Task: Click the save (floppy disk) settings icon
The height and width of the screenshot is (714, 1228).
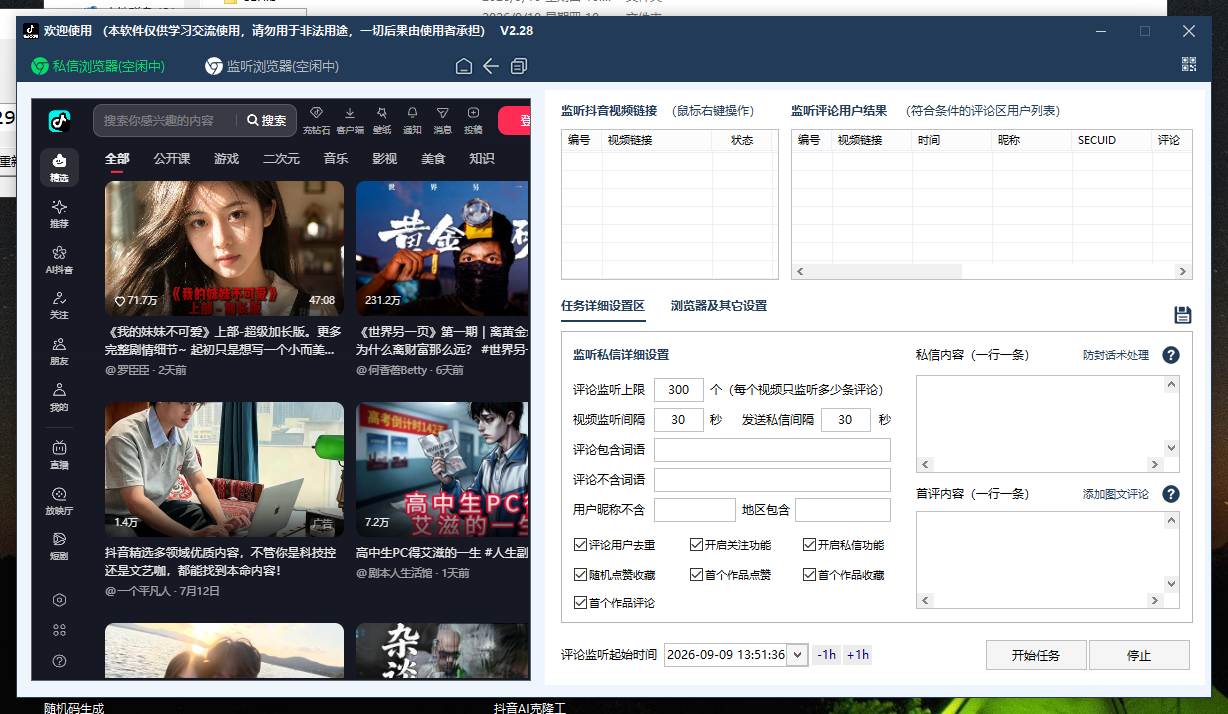Action: click(x=1183, y=315)
